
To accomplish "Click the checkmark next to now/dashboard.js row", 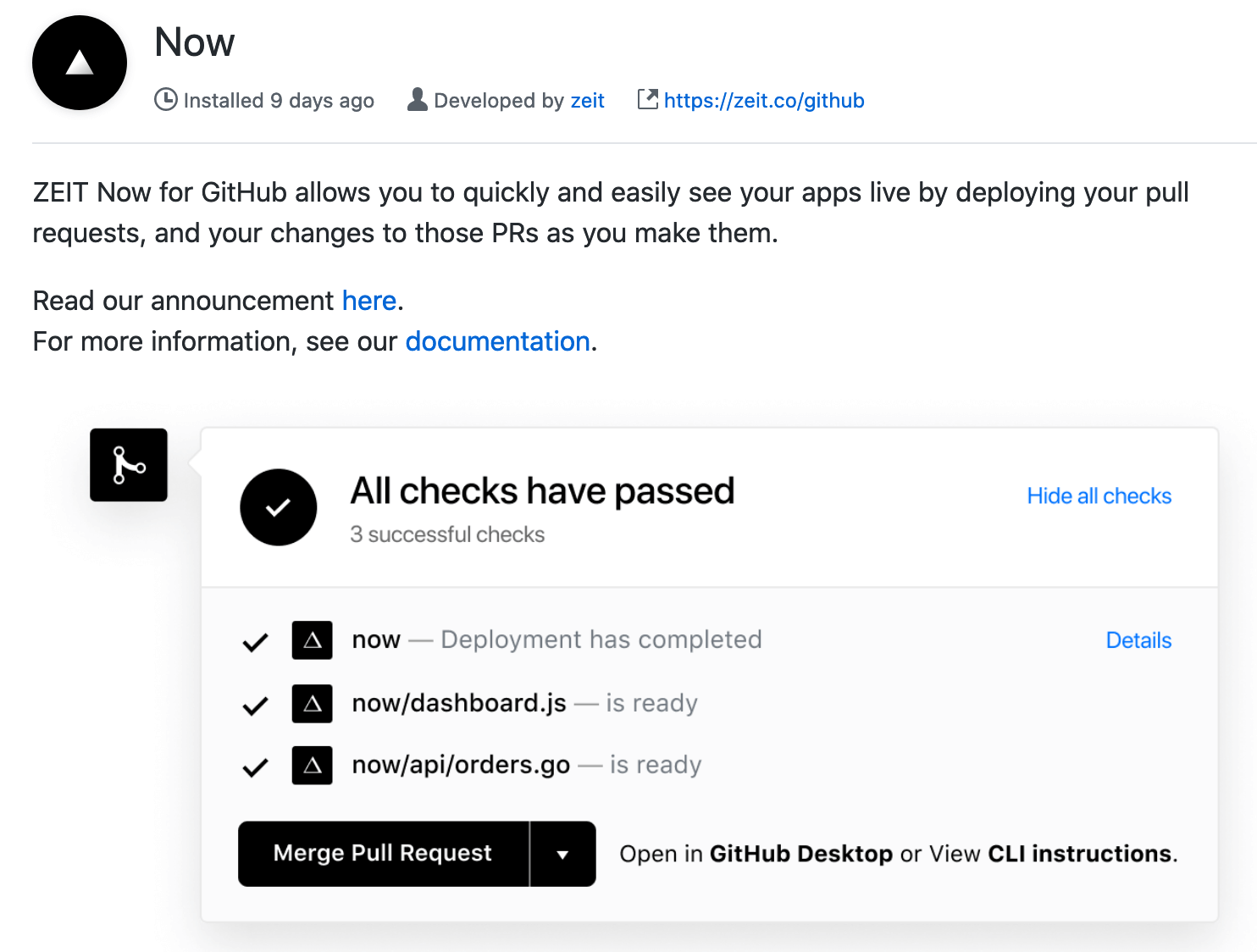I will click(255, 705).
